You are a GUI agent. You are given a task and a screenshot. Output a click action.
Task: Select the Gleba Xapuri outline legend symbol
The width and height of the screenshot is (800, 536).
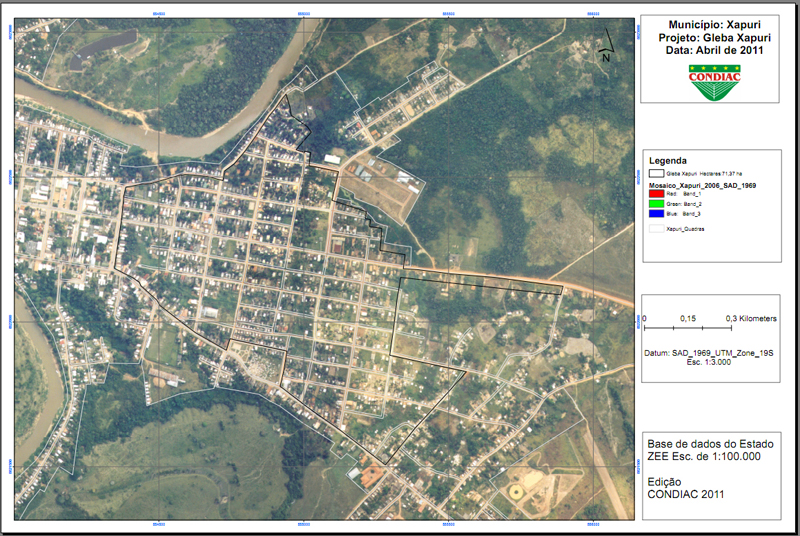[656, 173]
